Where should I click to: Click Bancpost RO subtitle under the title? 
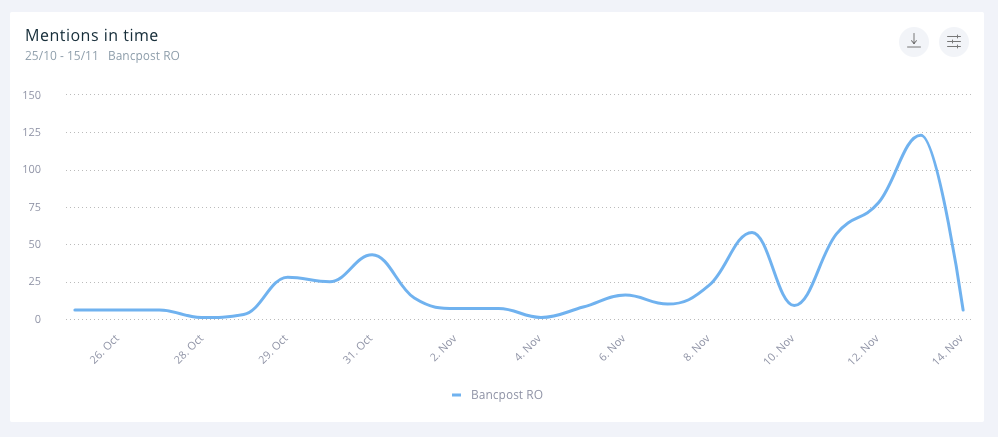coord(144,56)
